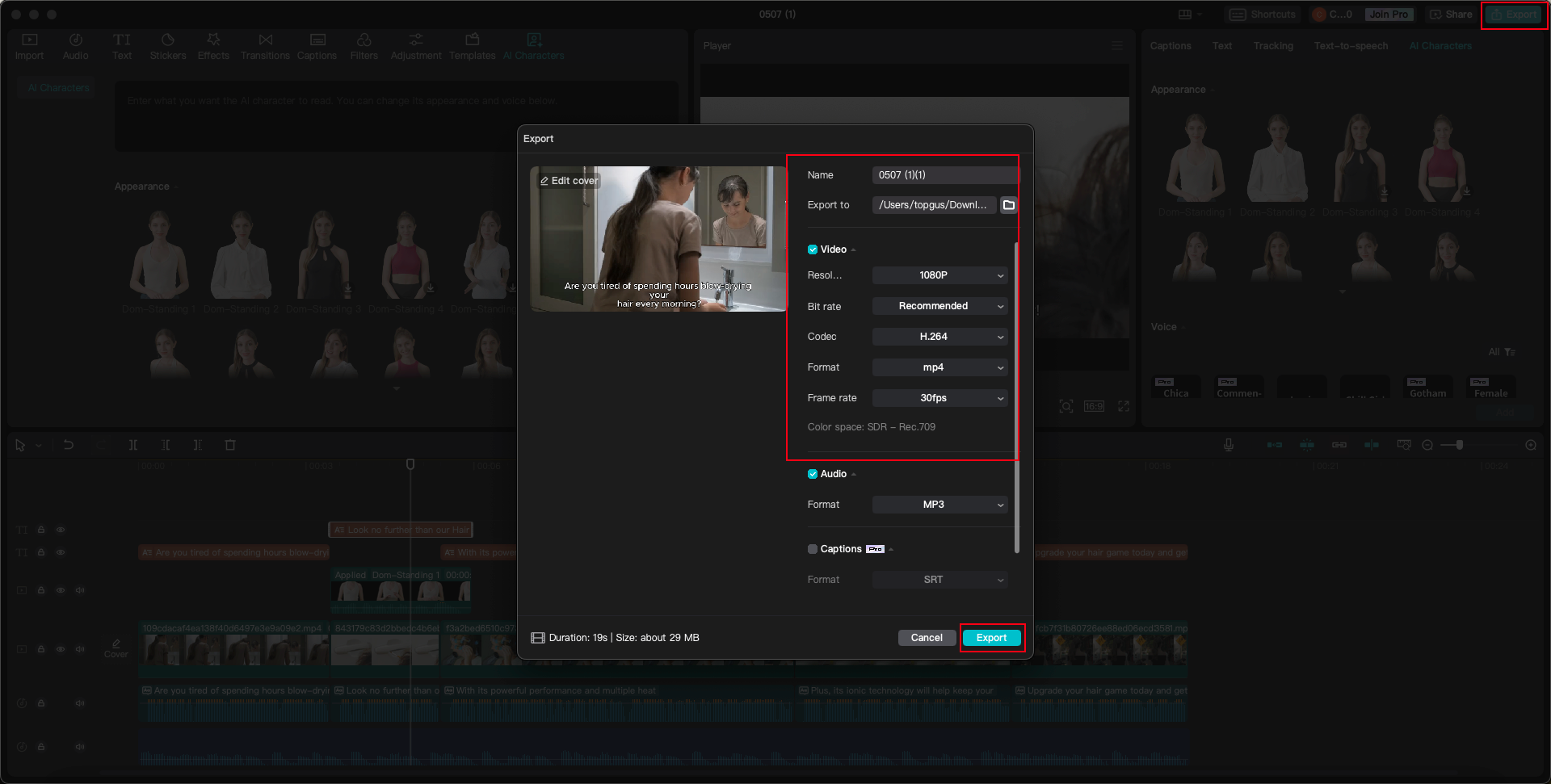Screen dimensions: 1551x784
Task: Uncheck the Audio export checkbox
Action: (x=813, y=474)
